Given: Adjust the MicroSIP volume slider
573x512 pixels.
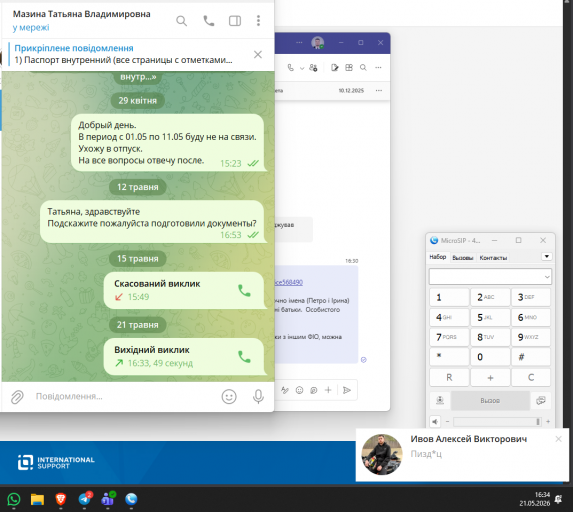Looking at the screenshot, I should point(497,422).
